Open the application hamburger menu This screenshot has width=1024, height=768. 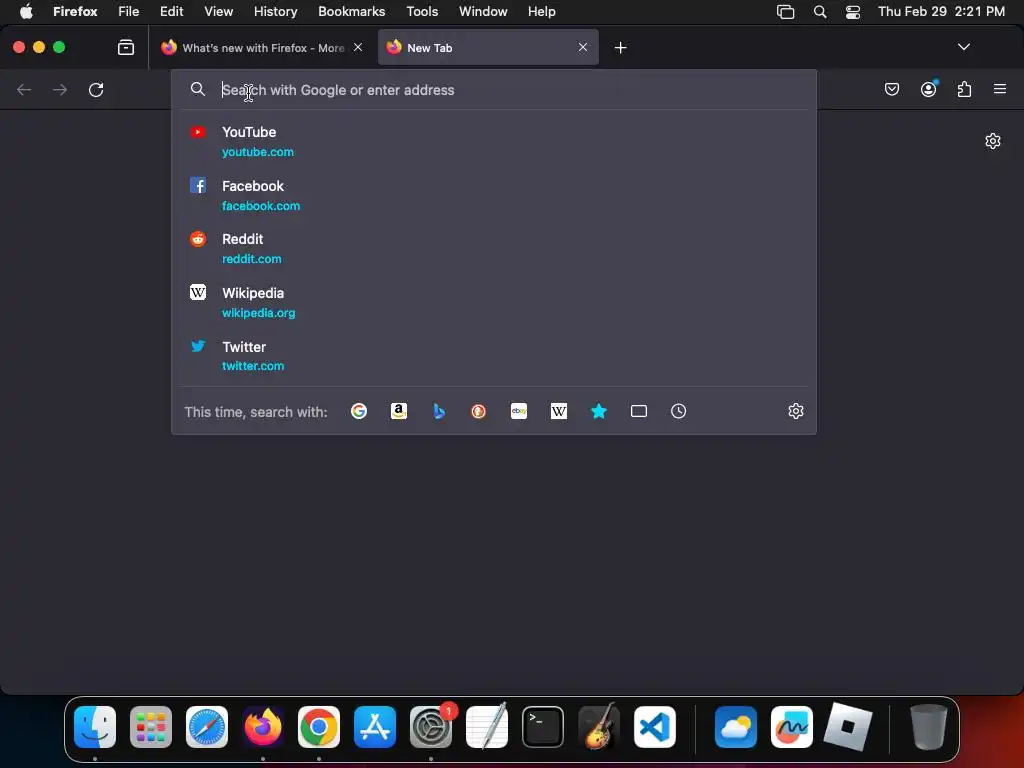click(1000, 89)
